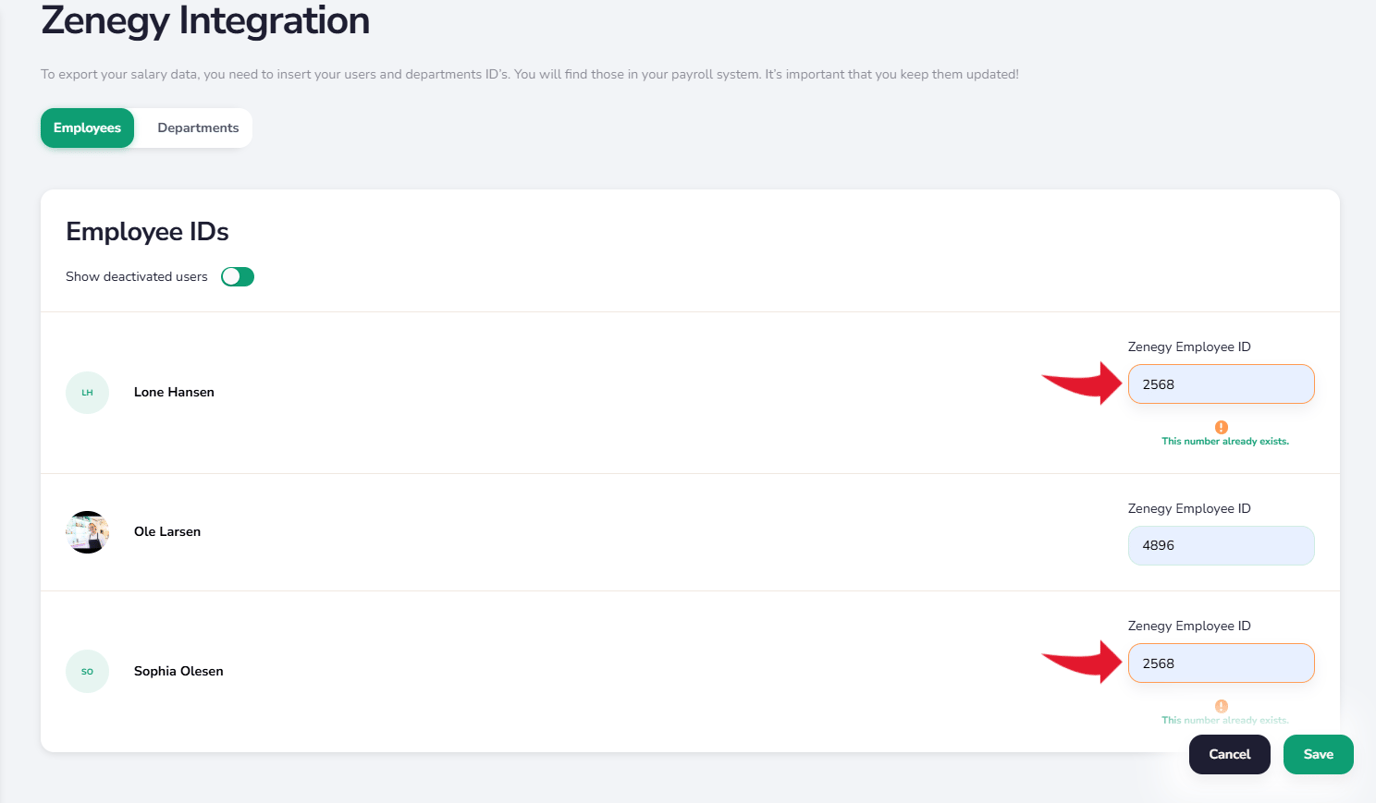Click Lone Hansen's LH avatar icon
Screen dimensions: 1376x803
coord(87,392)
